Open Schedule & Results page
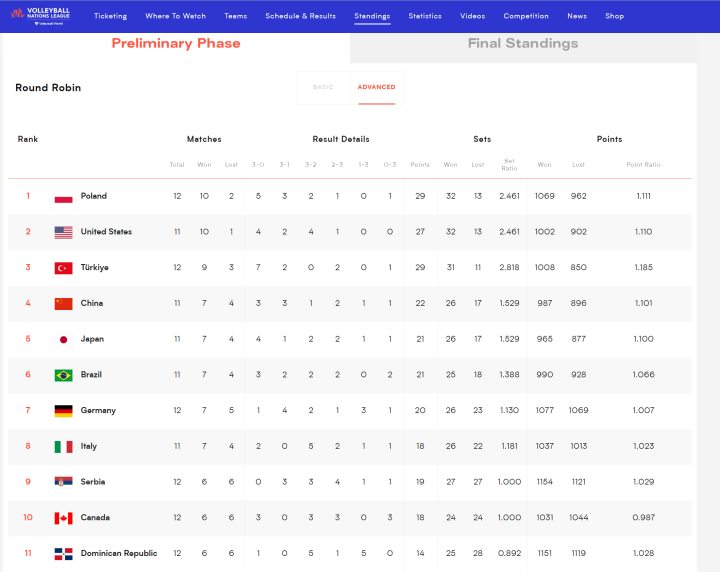 tap(300, 16)
